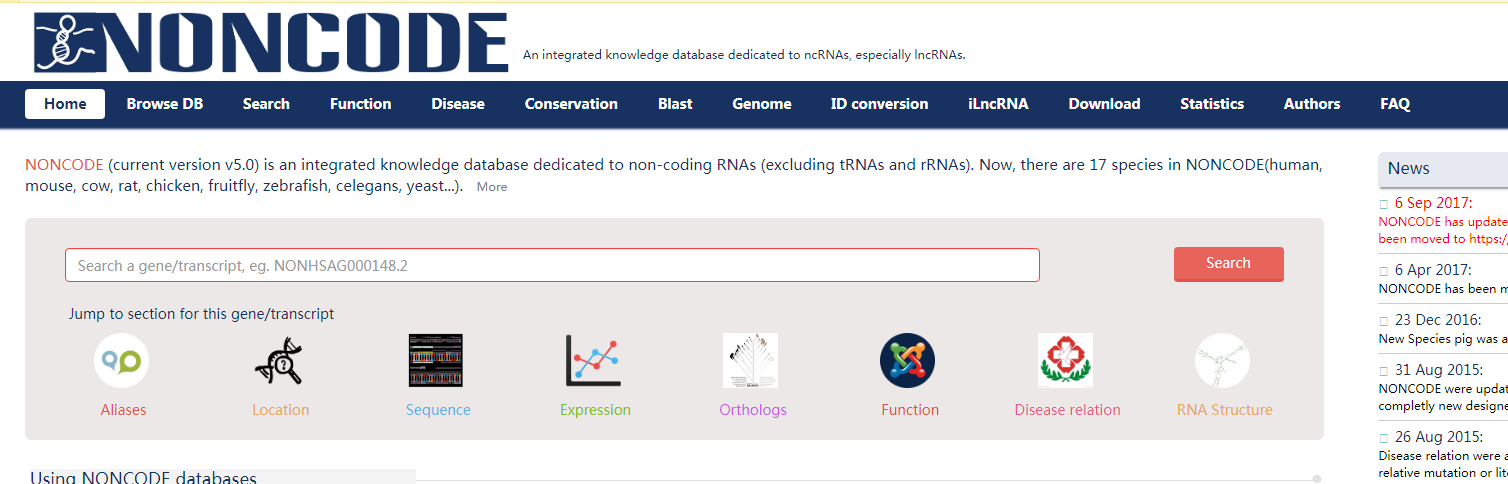Select the Disease relation red cross icon
Image resolution: width=1508 pixels, height=484 pixels.
pos(1066,361)
